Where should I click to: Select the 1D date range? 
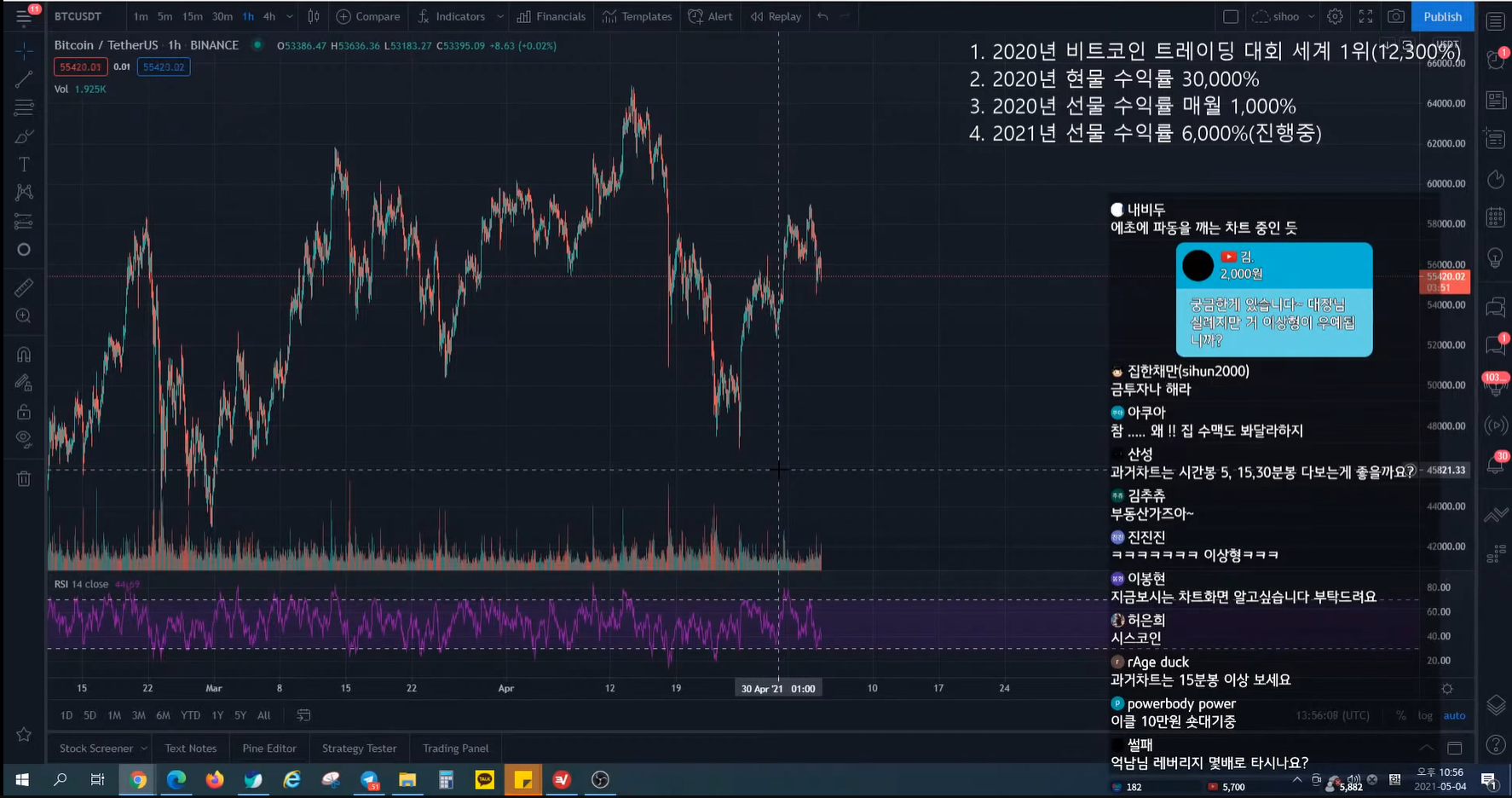(x=66, y=715)
